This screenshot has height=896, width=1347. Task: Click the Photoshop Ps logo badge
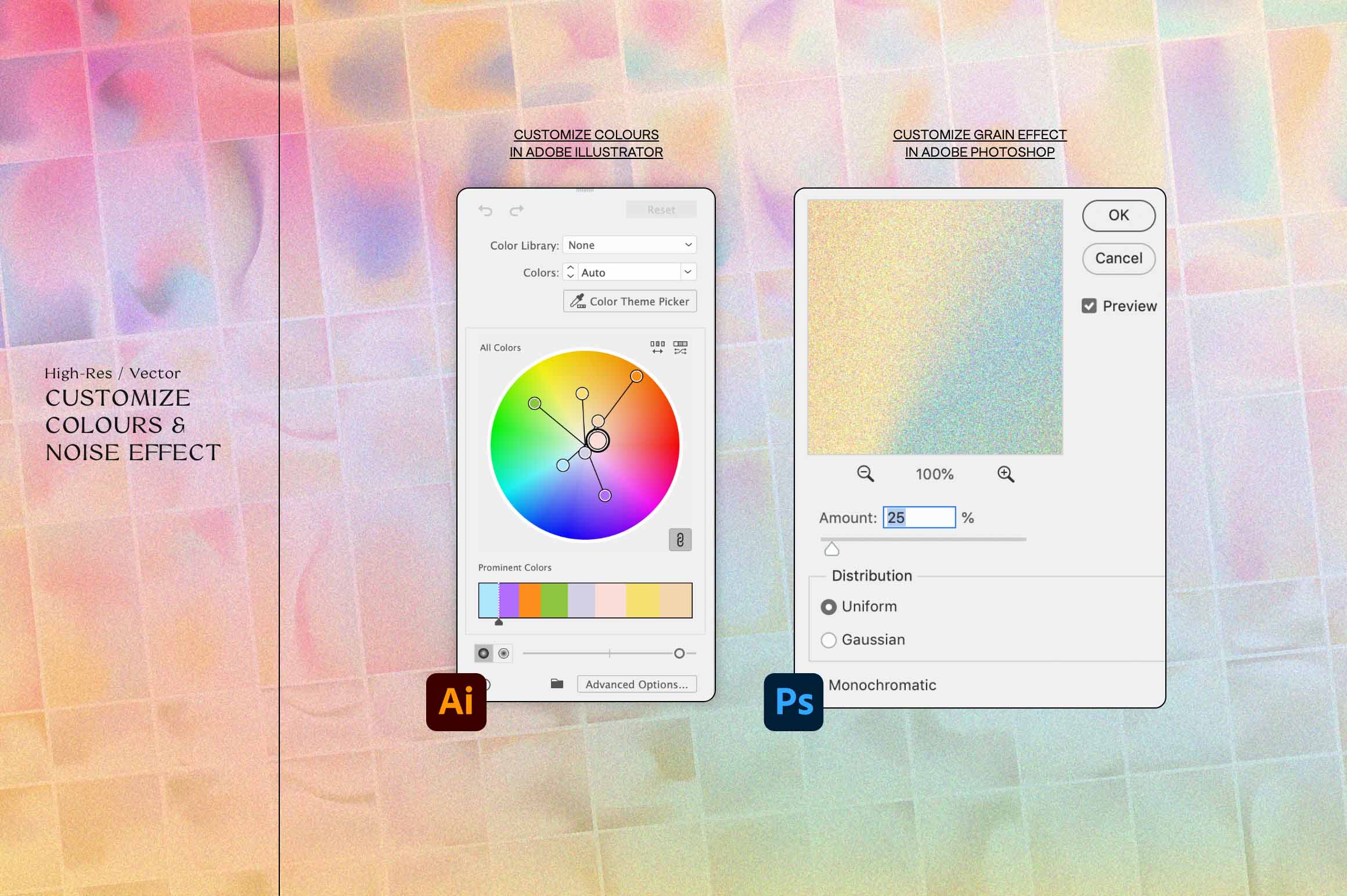[793, 702]
